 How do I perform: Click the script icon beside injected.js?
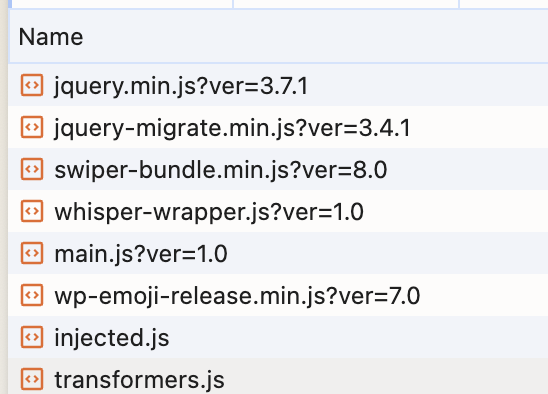click(x=32, y=337)
